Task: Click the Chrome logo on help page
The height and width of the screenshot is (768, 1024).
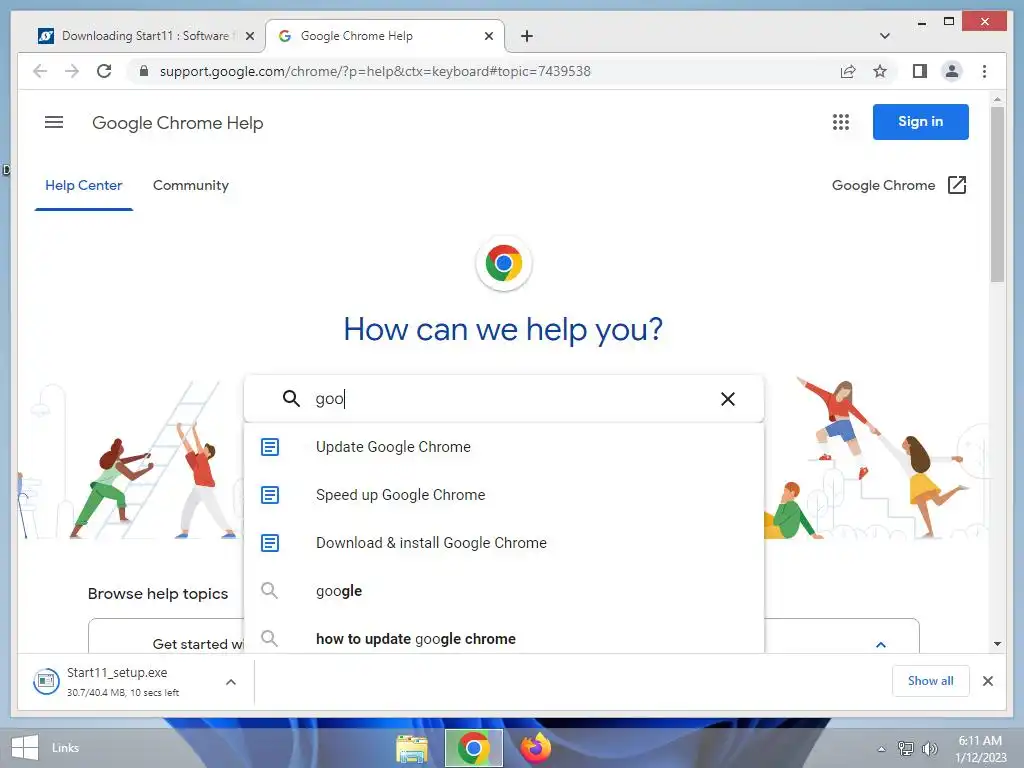Action: [504, 263]
